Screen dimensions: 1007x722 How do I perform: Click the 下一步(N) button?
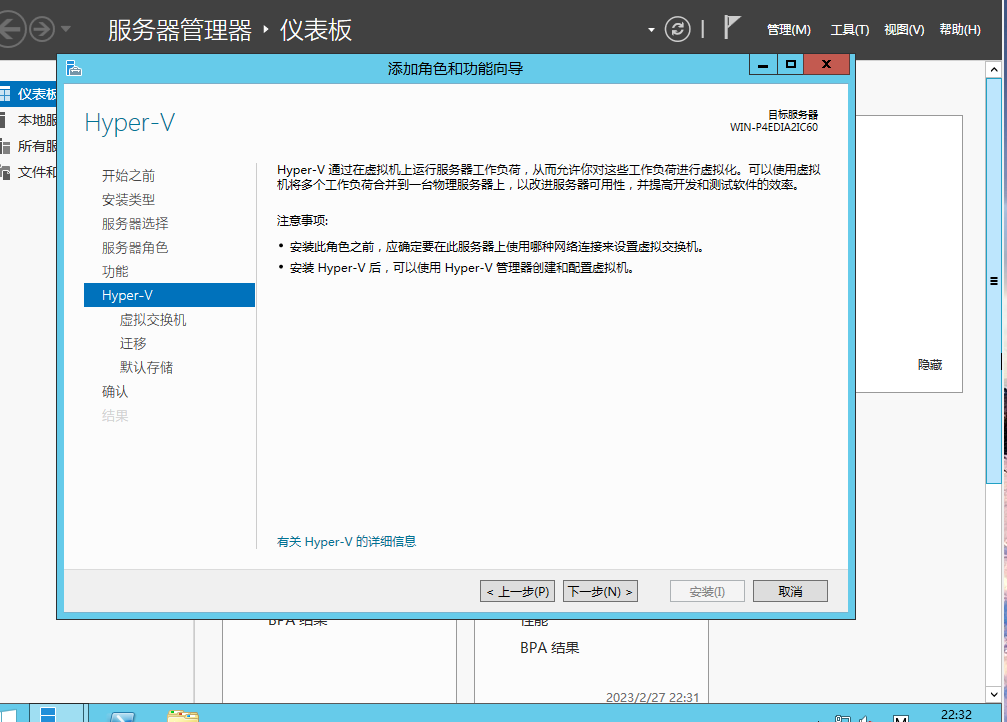click(600, 591)
